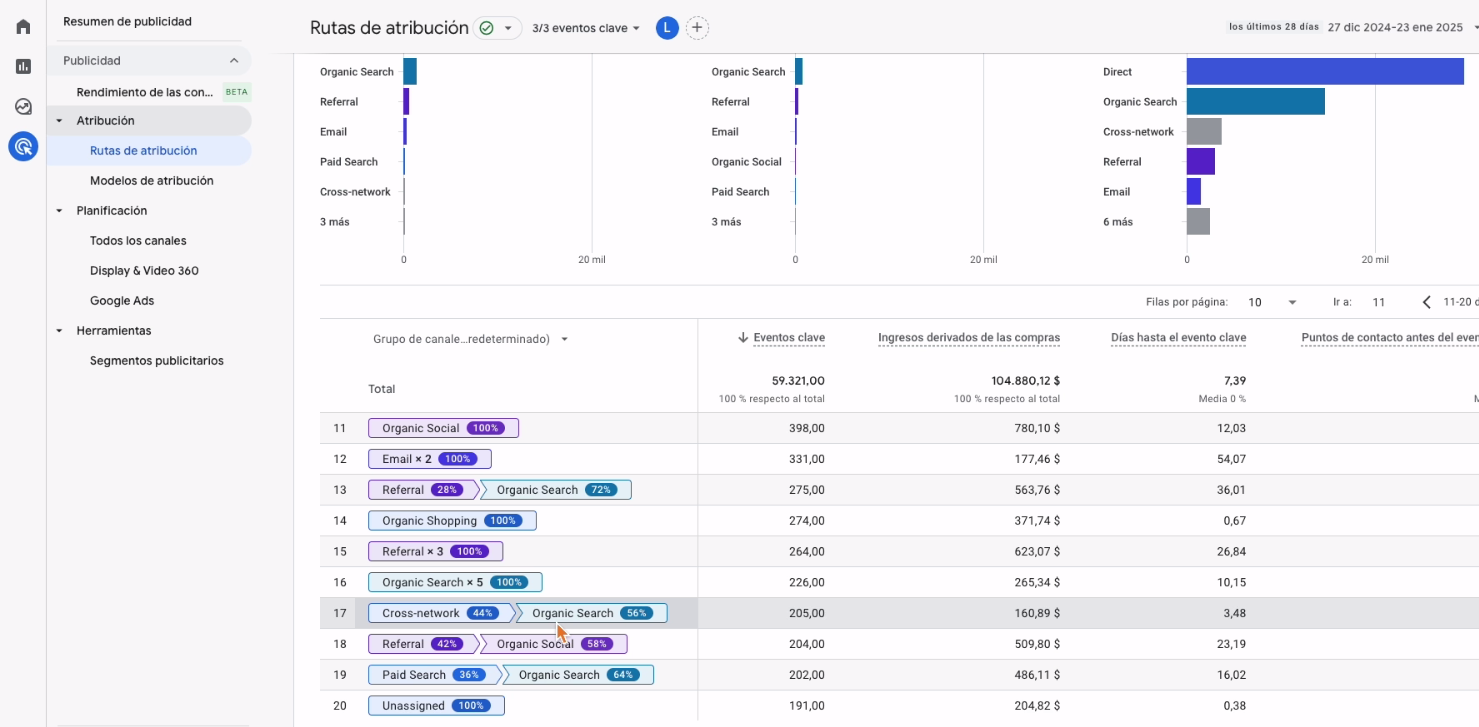Go to previous page of table rows

pos(1427,302)
